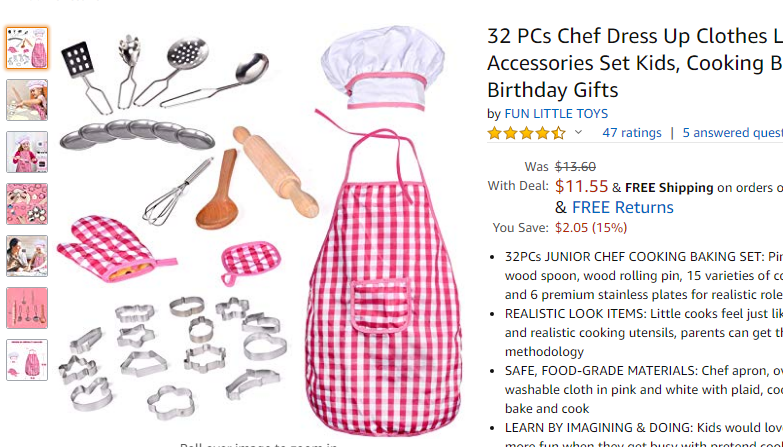Click the white chef hat in main image
The width and height of the screenshot is (783, 447).
click(383, 67)
